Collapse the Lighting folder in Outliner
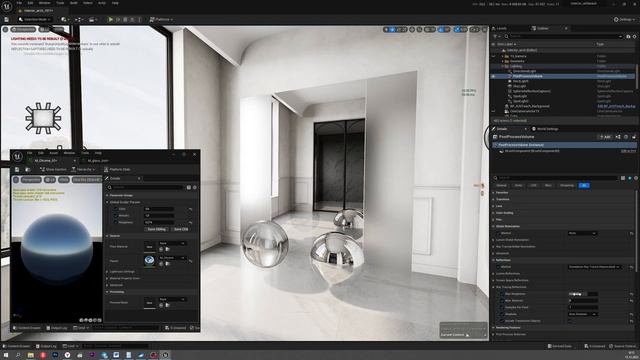Viewport: 640px width, 360px height. [502, 66]
